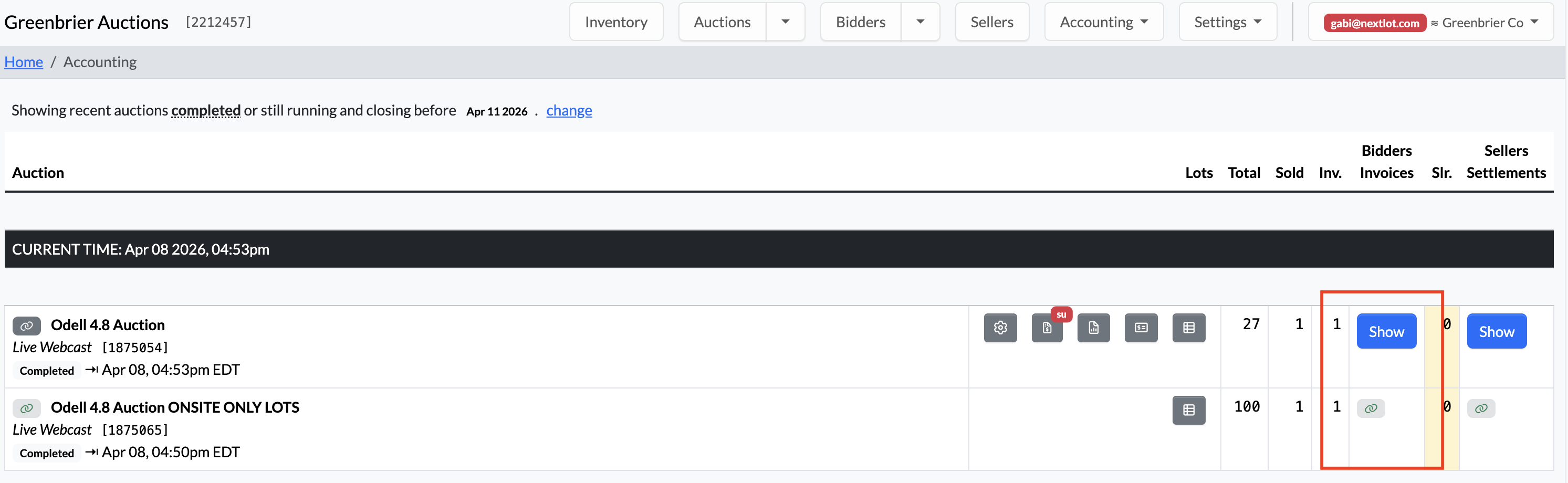
Task: Open table view icon for ONSITE ONLY LOTS
Action: pyautogui.click(x=1189, y=410)
